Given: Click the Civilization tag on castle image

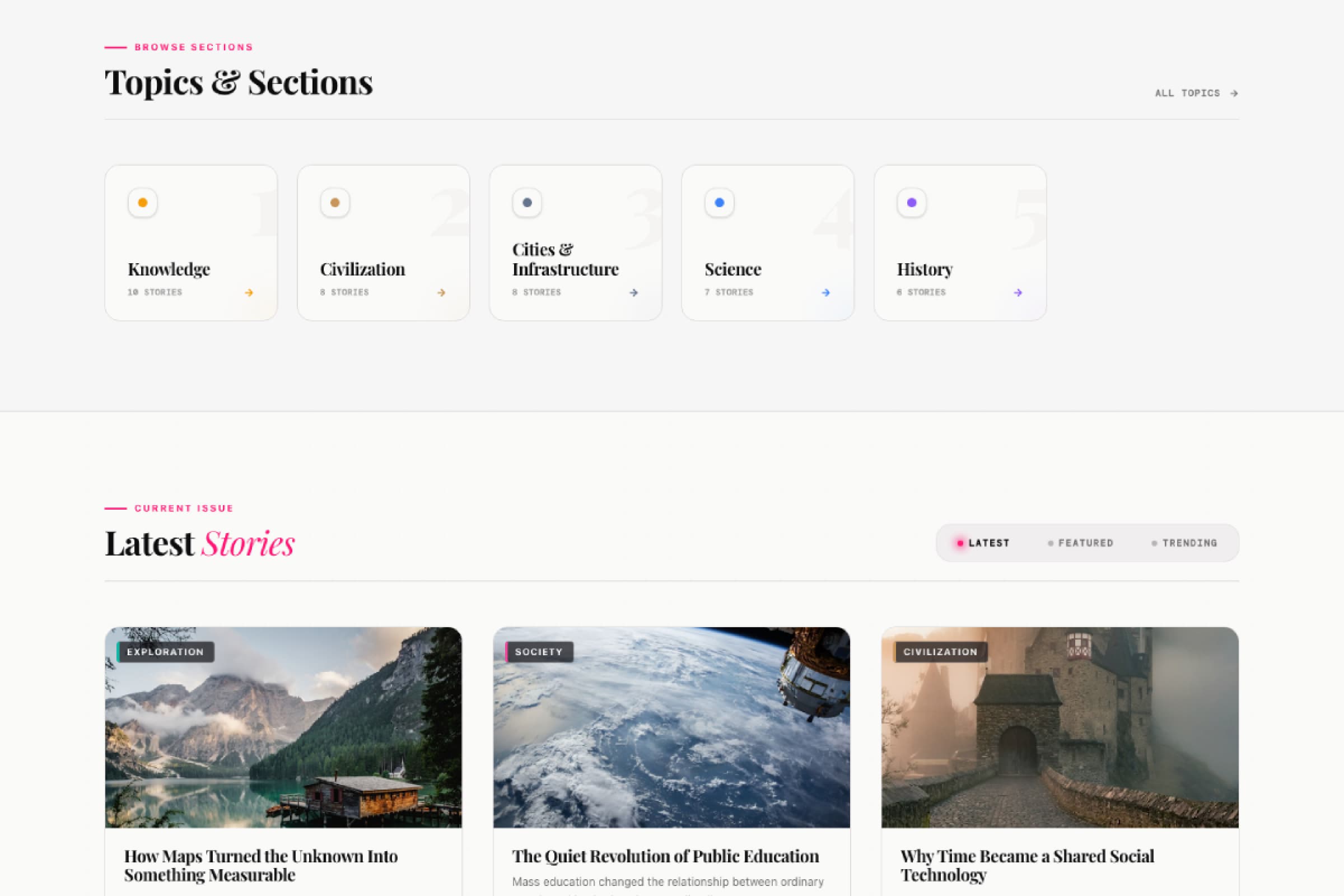Looking at the screenshot, I should pyautogui.click(x=940, y=652).
